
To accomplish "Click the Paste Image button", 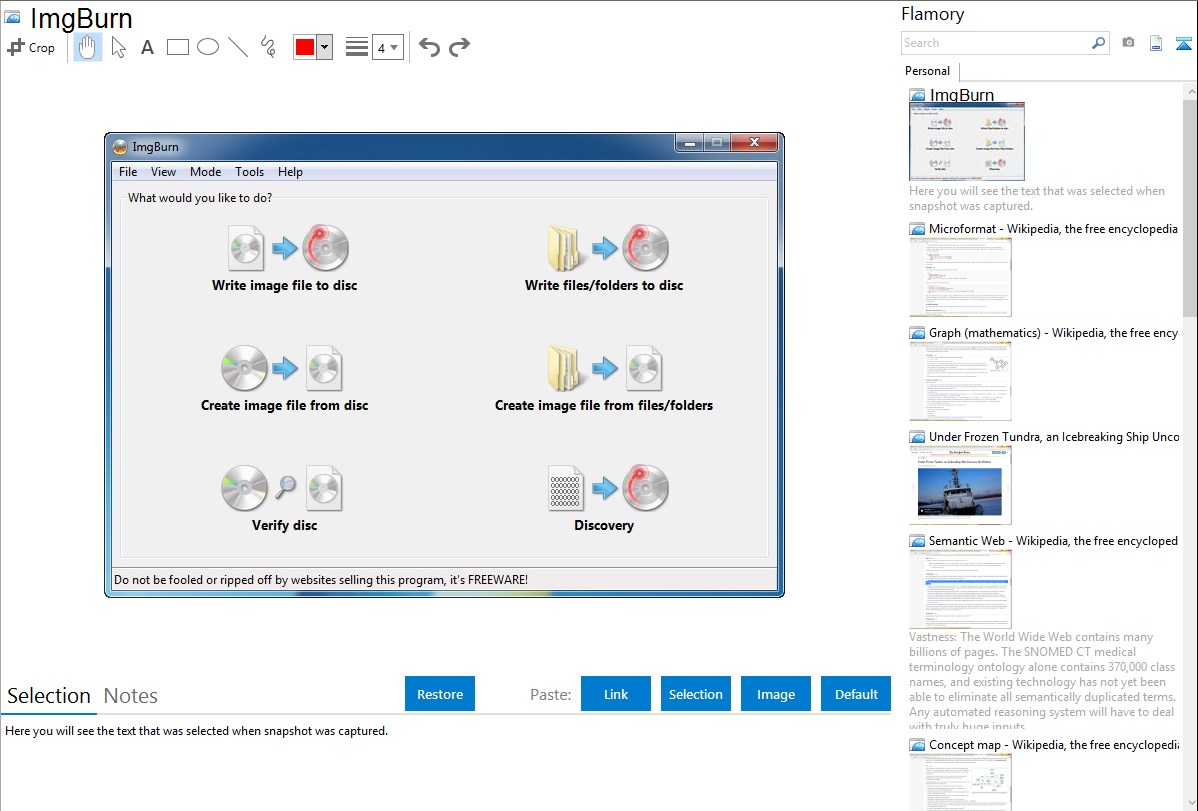I will coord(775,694).
